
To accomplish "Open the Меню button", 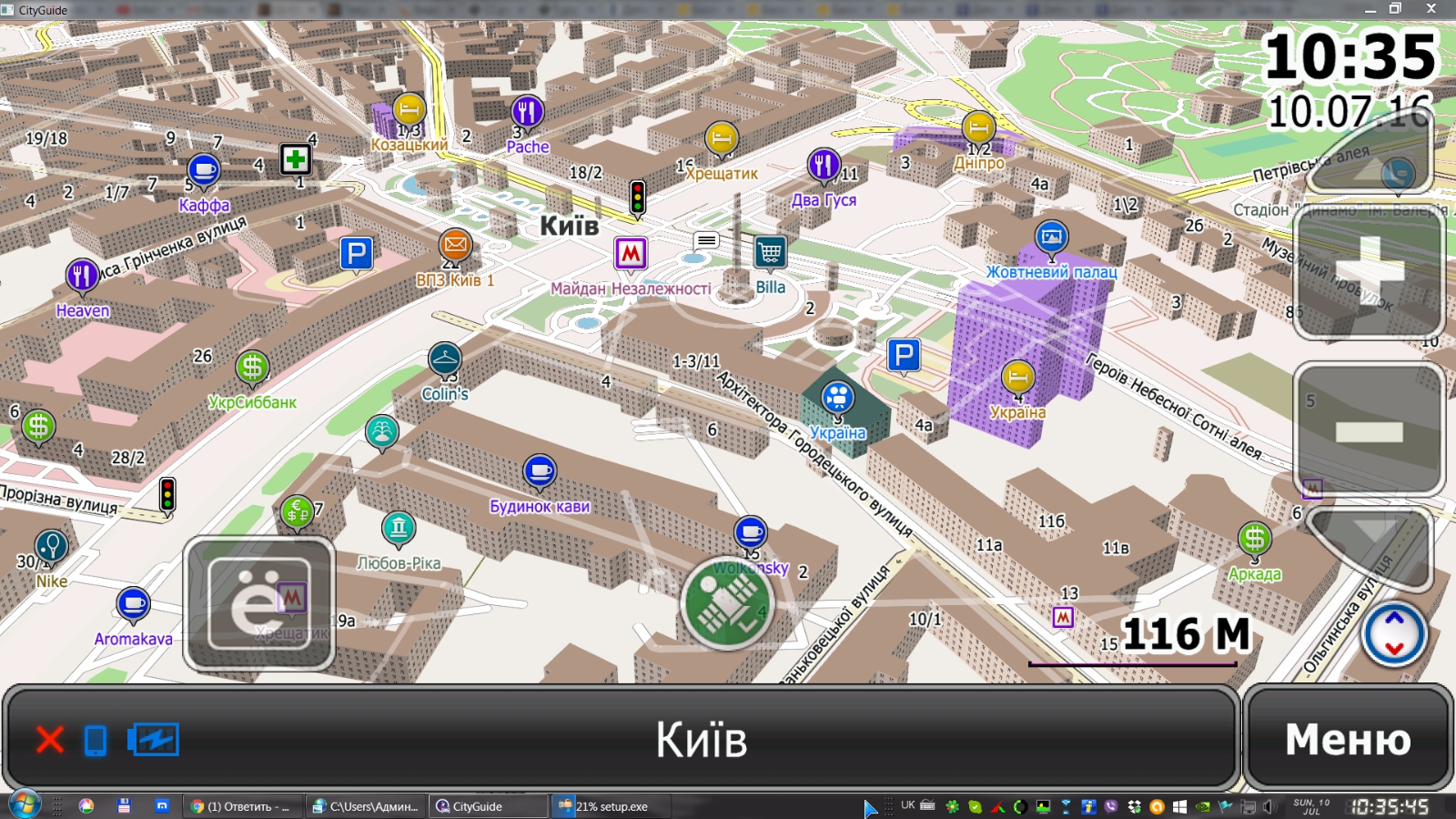I will click(1348, 739).
